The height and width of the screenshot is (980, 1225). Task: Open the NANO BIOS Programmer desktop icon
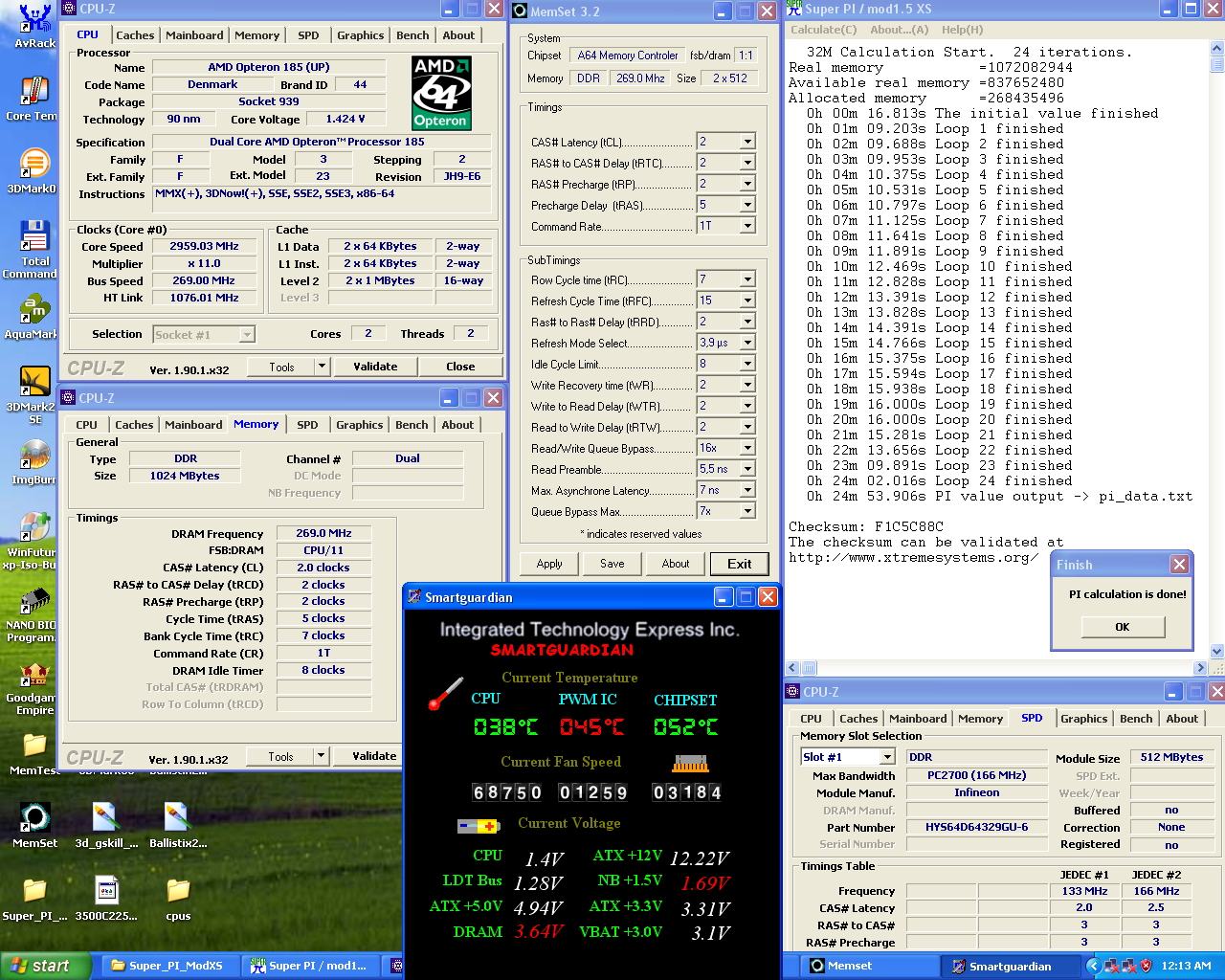click(33, 613)
